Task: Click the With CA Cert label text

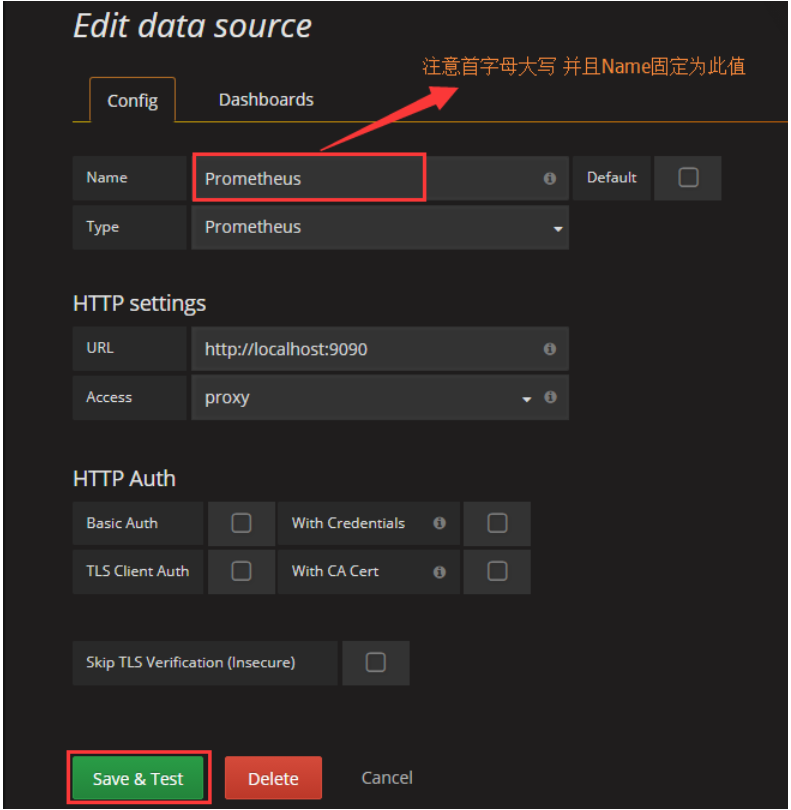Action: click(x=335, y=571)
